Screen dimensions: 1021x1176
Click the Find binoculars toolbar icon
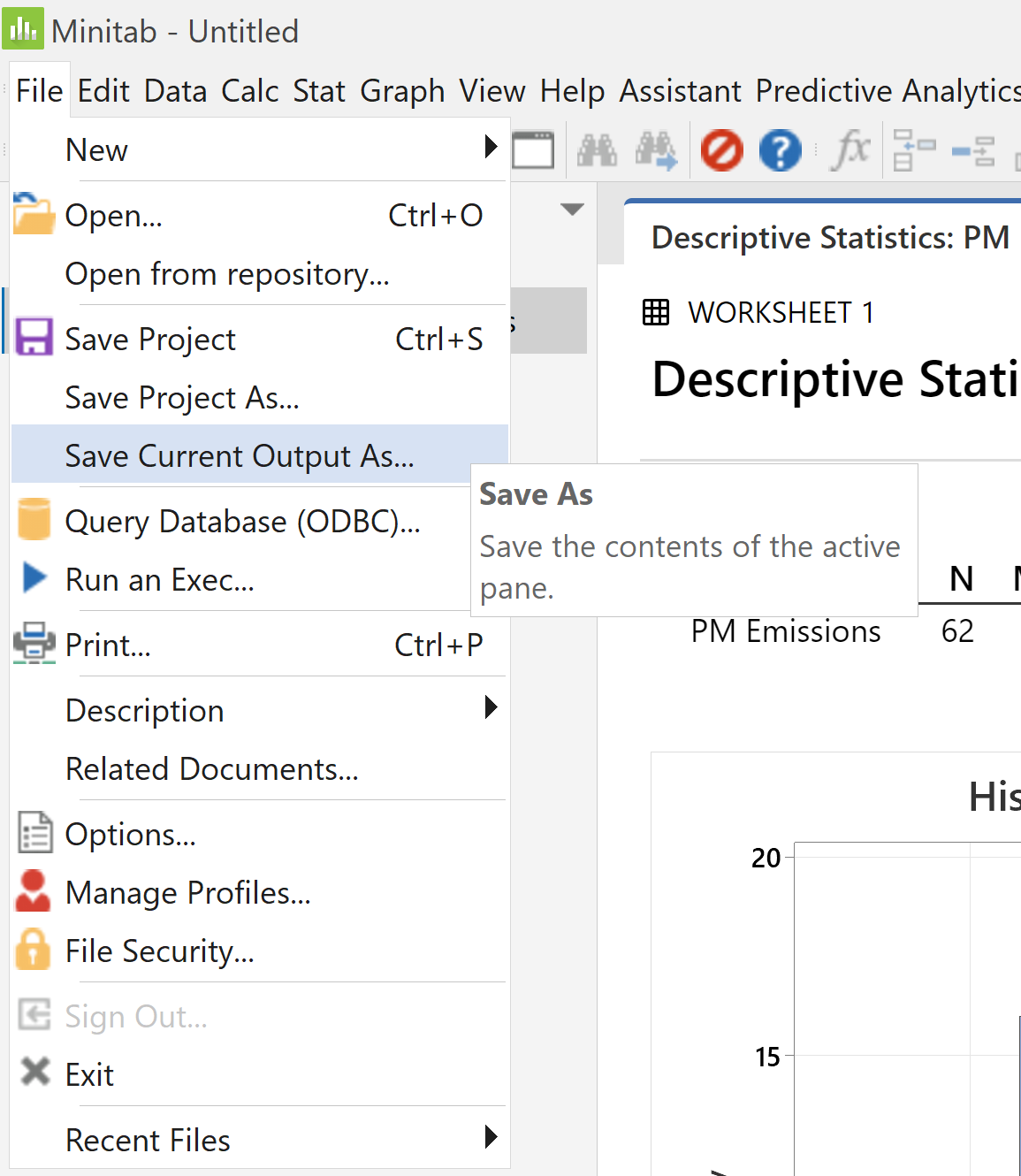(598, 149)
